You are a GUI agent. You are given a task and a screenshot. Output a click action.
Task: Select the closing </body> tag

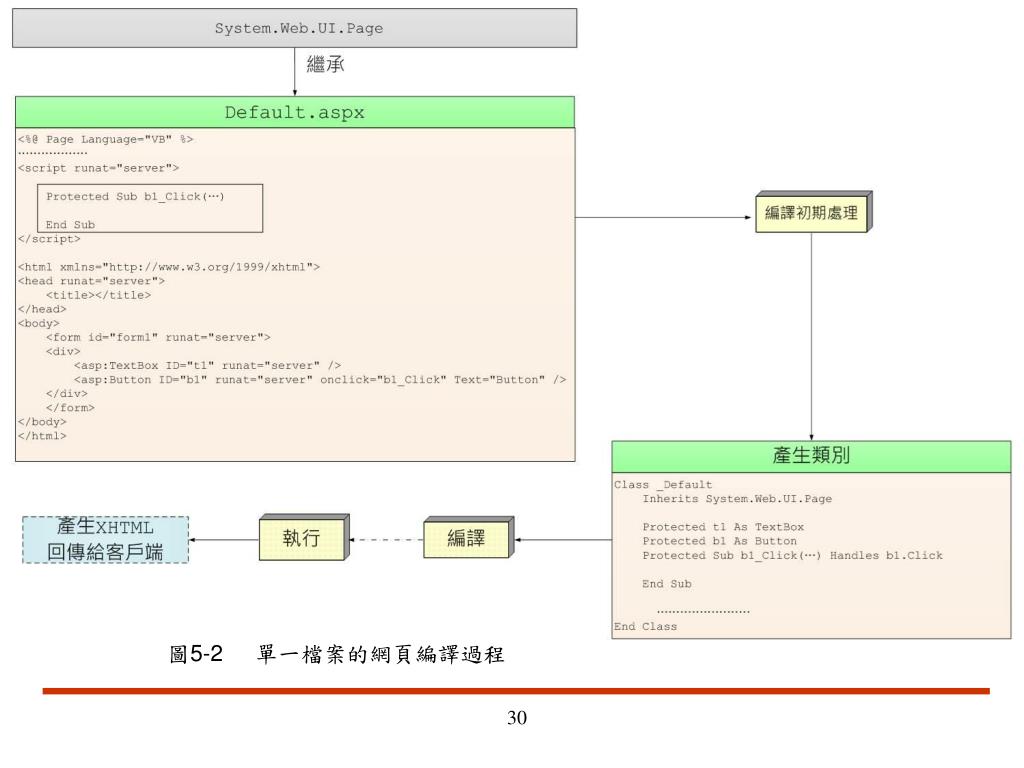tap(42, 422)
